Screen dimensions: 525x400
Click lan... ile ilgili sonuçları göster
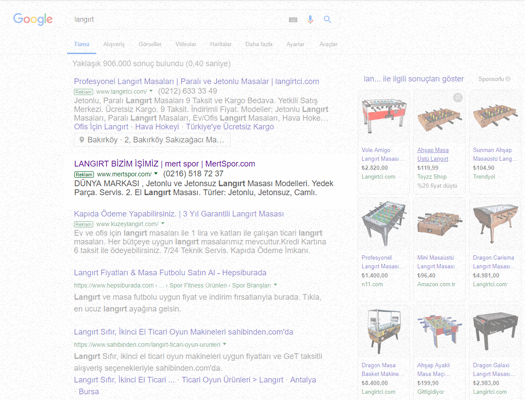tap(414, 79)
